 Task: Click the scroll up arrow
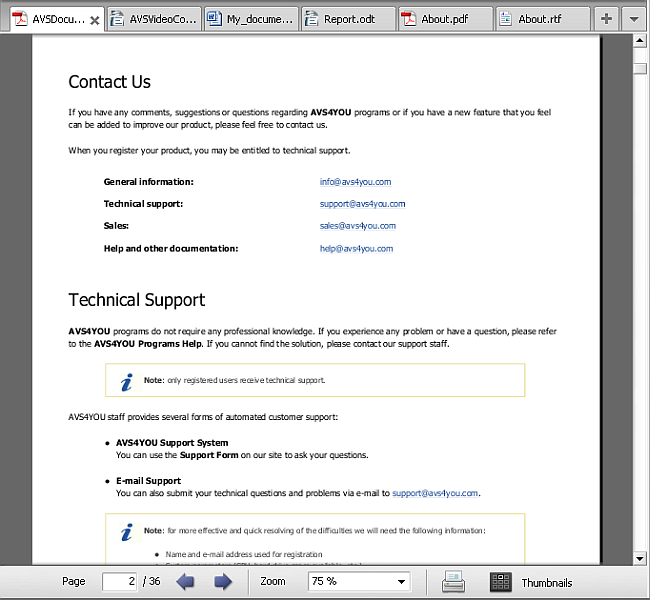pos(640,40)
